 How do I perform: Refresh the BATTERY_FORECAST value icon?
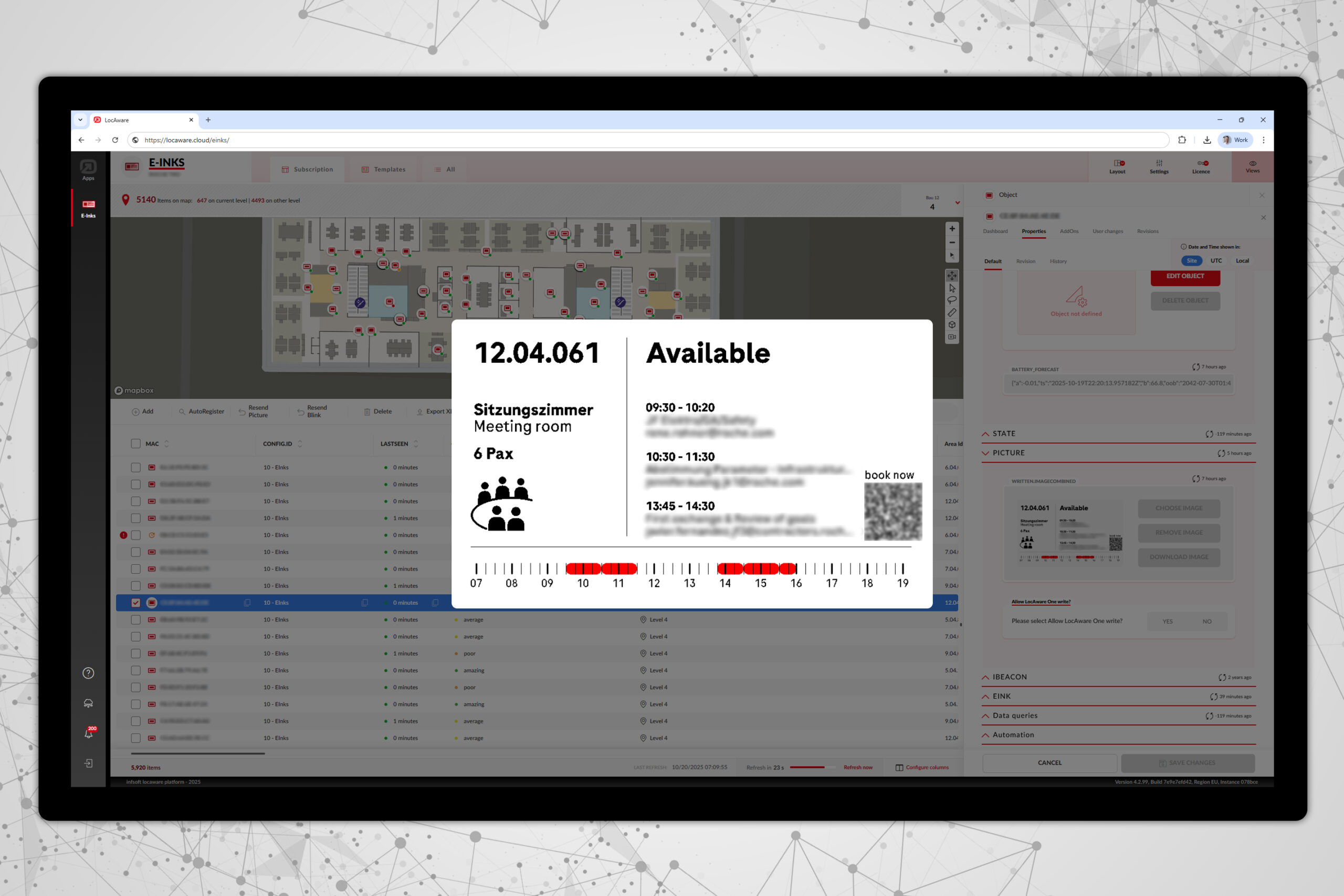1196,367
